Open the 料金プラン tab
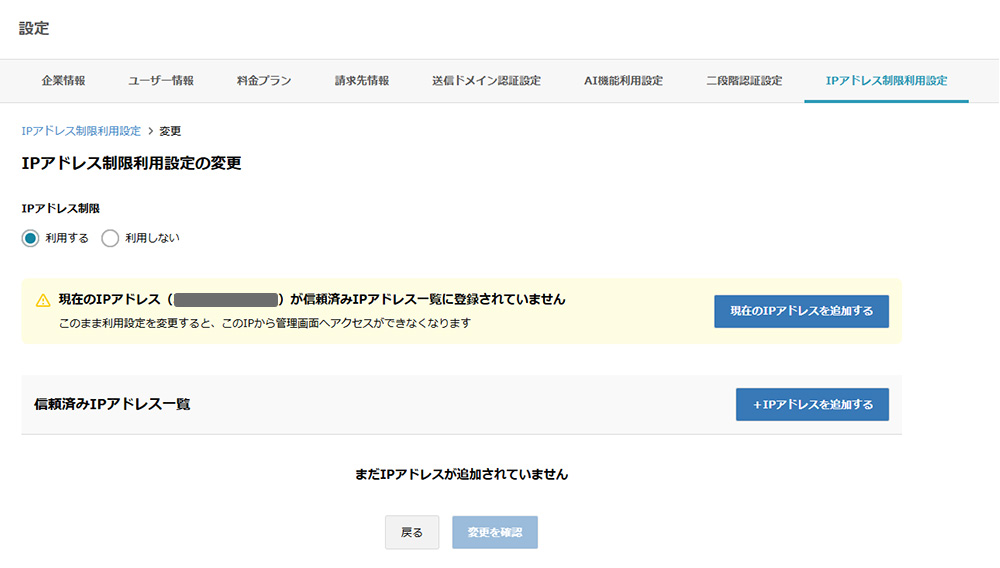Image resolution: width=1000 pixels, height=568 pixels. [264, 81]
